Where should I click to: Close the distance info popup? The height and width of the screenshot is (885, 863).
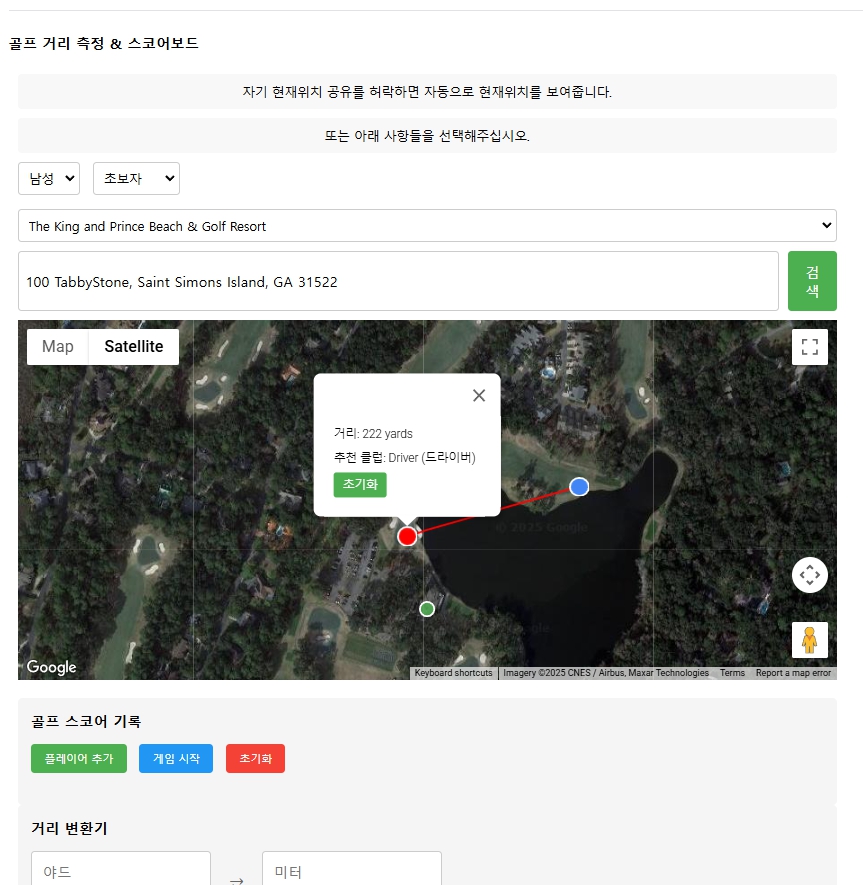click(479, 395)
